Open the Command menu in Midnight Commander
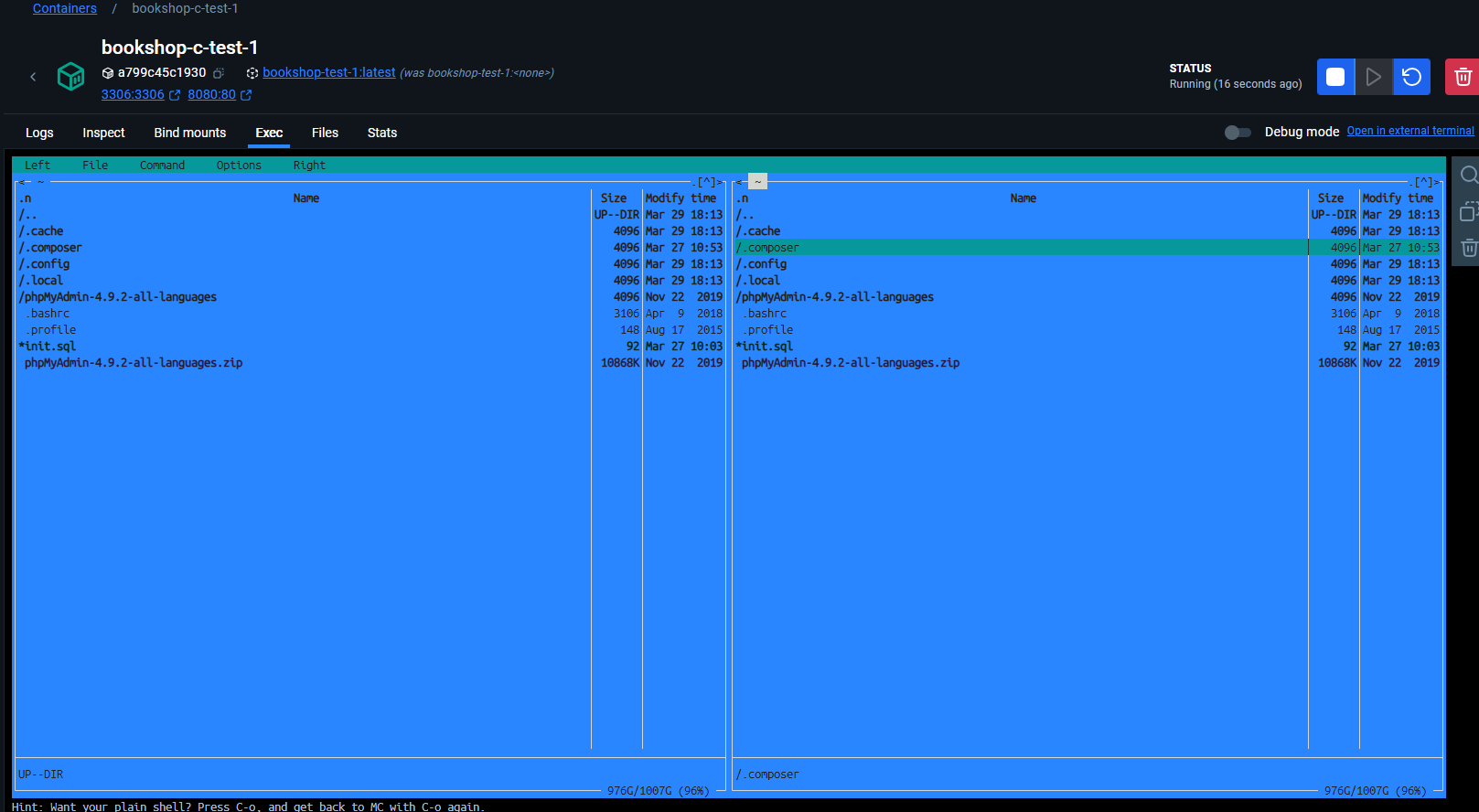This screenshot has width=1479, height=812. coord(162,166)
